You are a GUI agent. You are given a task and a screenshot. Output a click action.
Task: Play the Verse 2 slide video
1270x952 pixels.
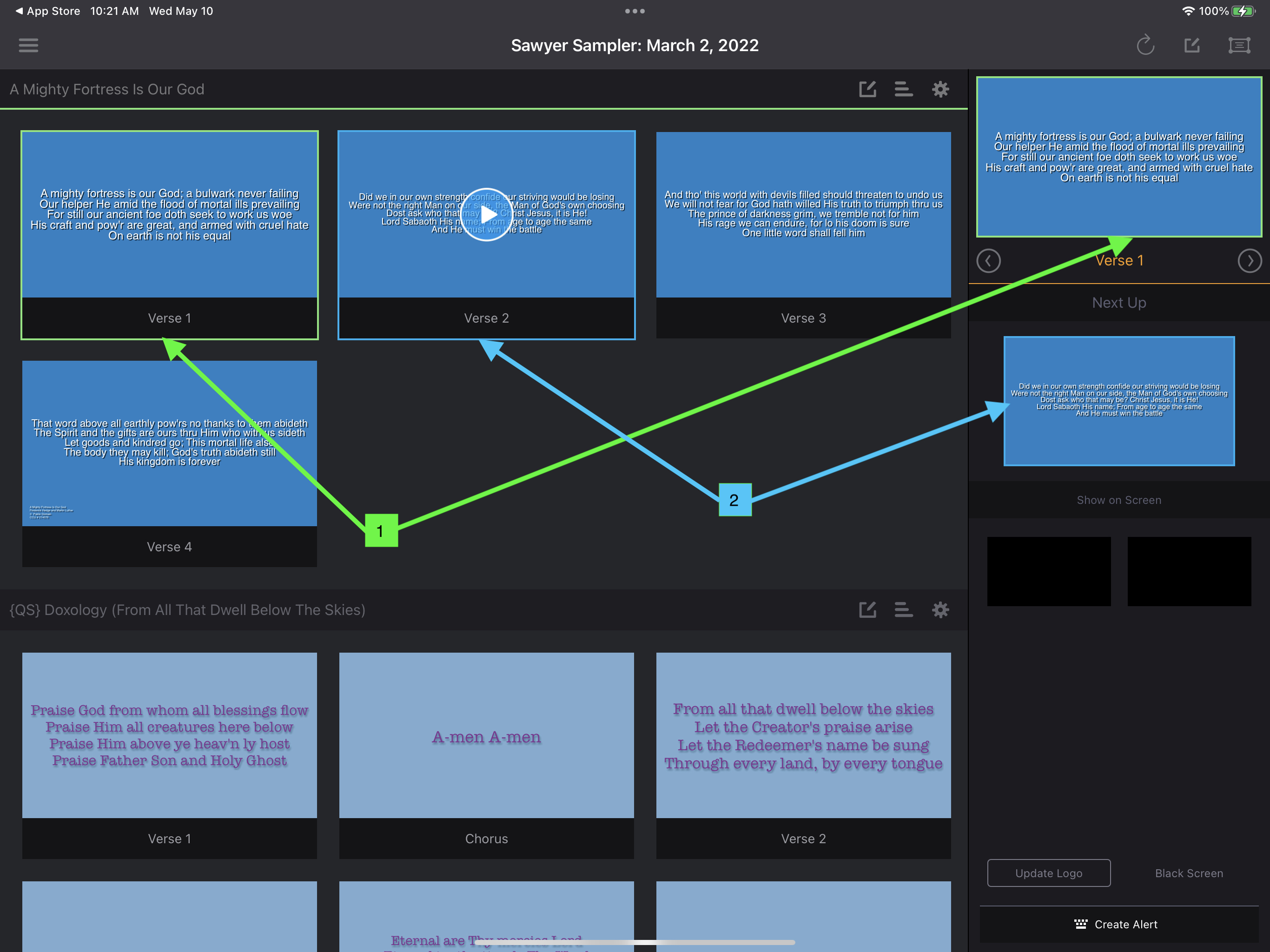coord(486,215)
